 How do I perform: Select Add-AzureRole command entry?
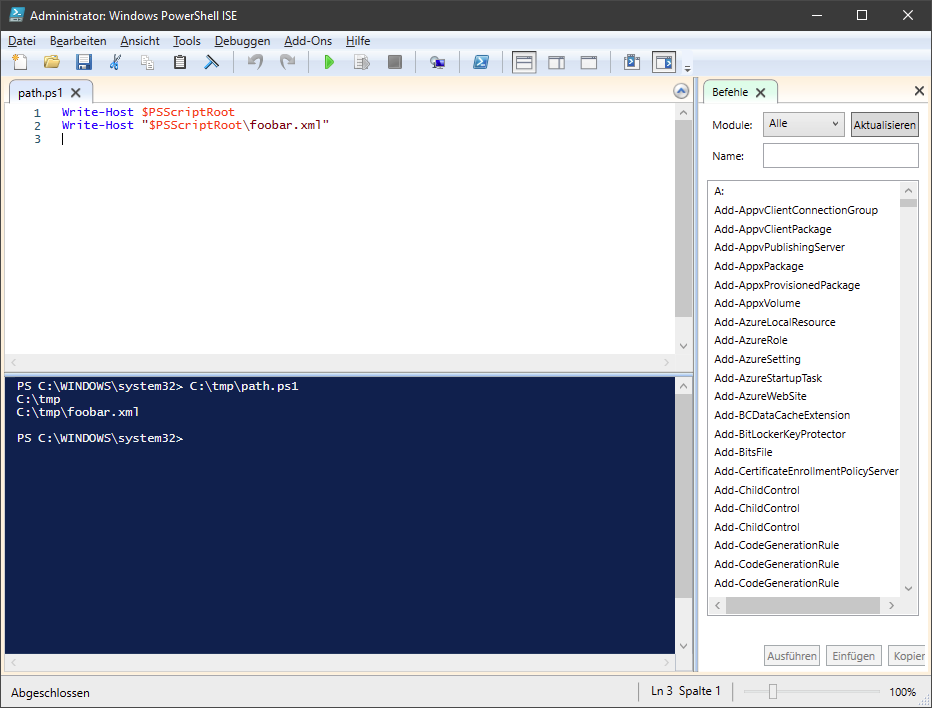pos(751,340)
